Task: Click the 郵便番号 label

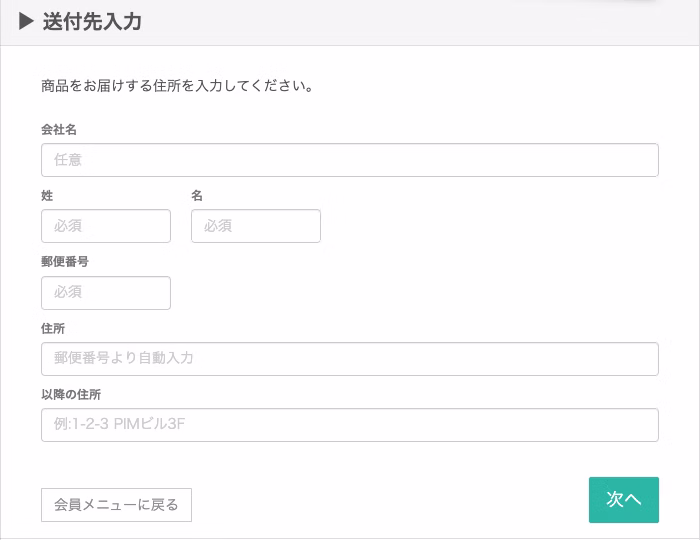Action: pyautogui.click(x=65, y=262)
